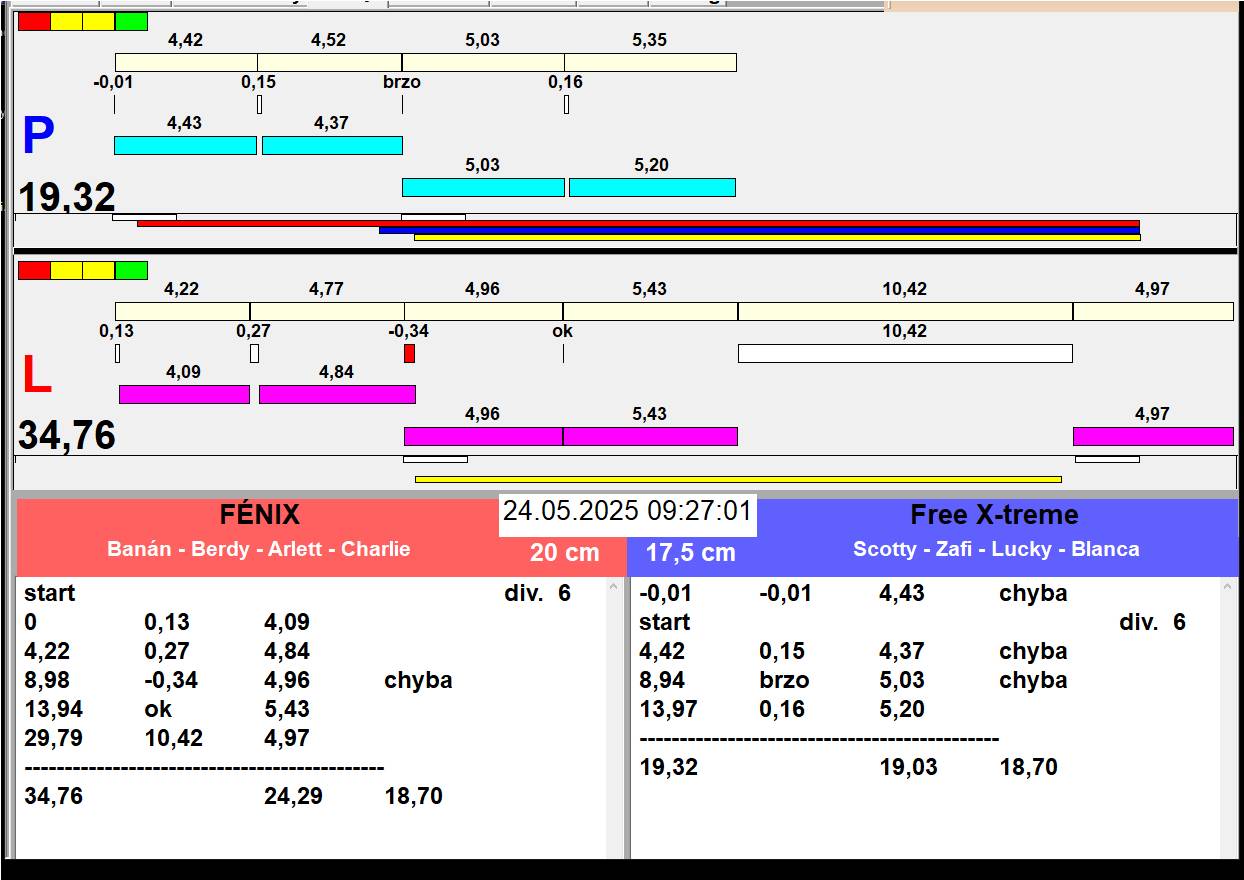Click the red -0,34 fault marker in lane L

click(x=409, y=353)
